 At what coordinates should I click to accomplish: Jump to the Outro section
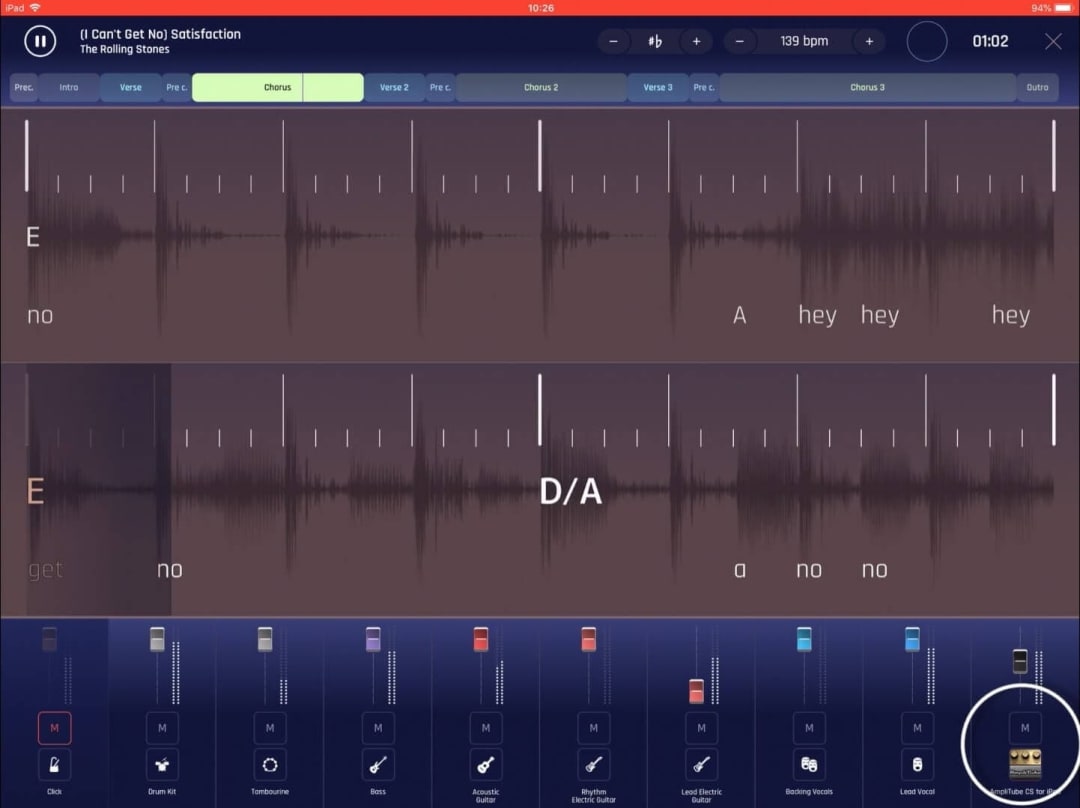1037,87
